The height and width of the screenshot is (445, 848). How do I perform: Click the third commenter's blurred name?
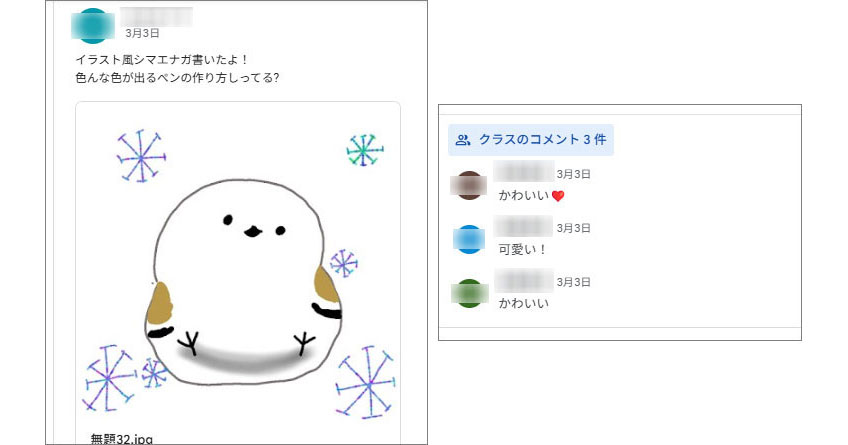[524, 280]
